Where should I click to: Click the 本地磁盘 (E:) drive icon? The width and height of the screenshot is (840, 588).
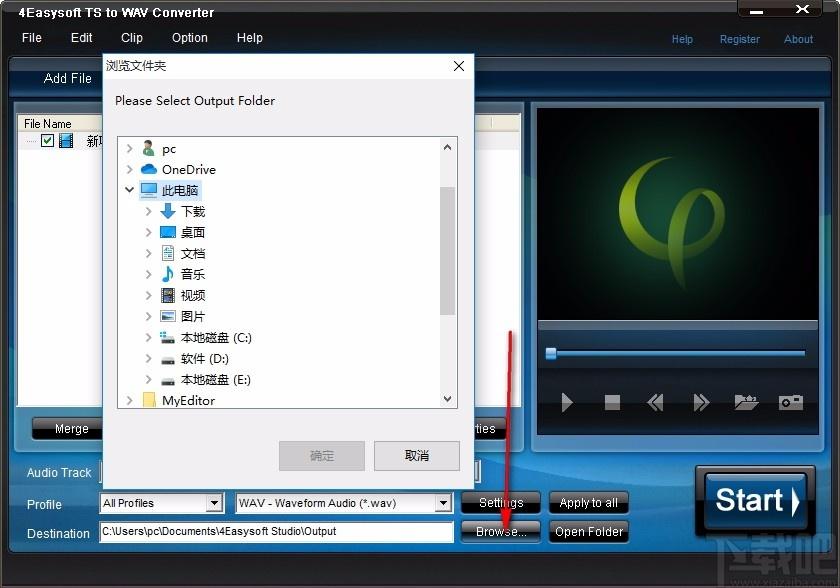point(168,381)
